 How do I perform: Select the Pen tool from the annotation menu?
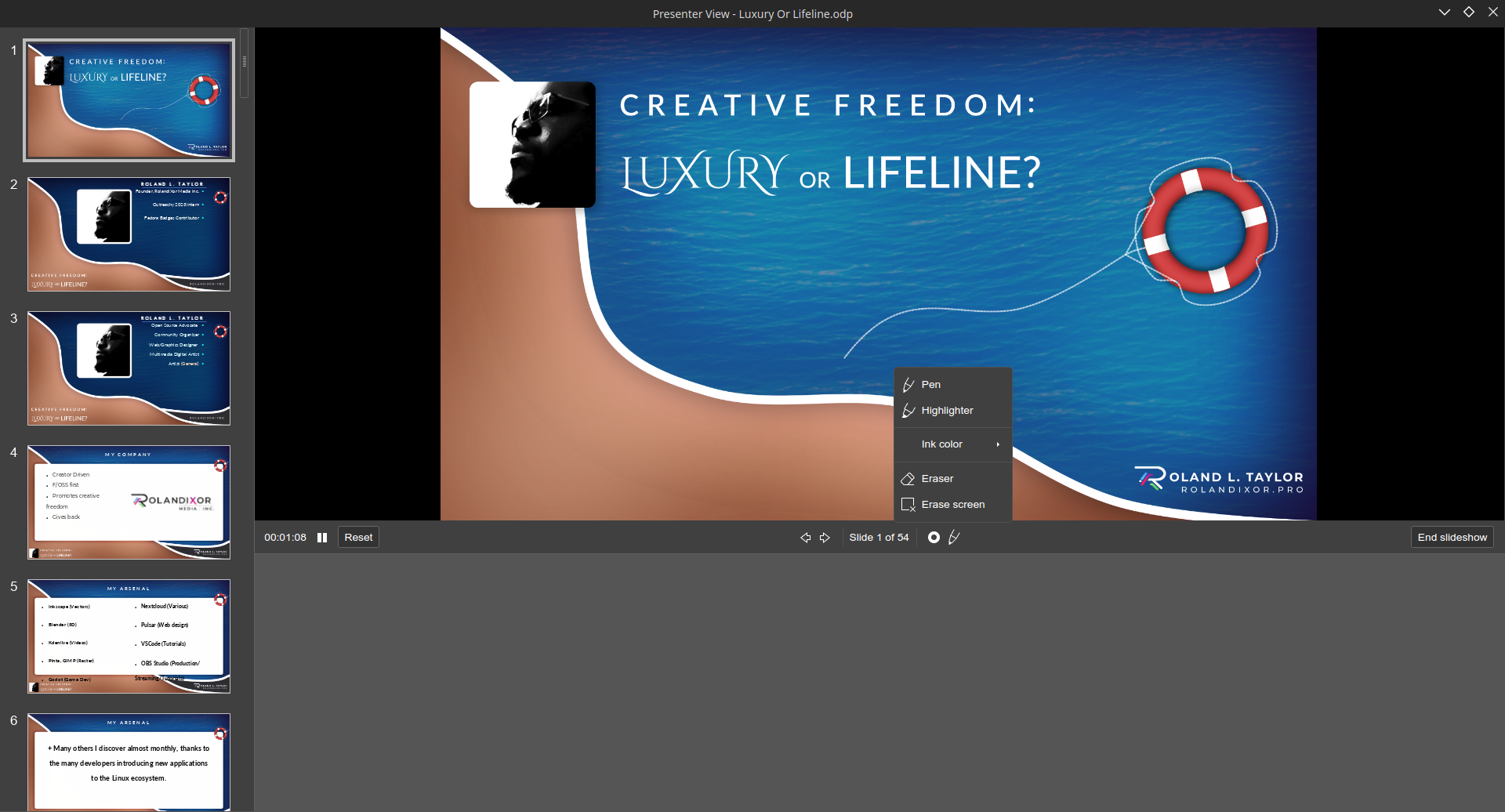pyautogui.click(x=931, y=384)
